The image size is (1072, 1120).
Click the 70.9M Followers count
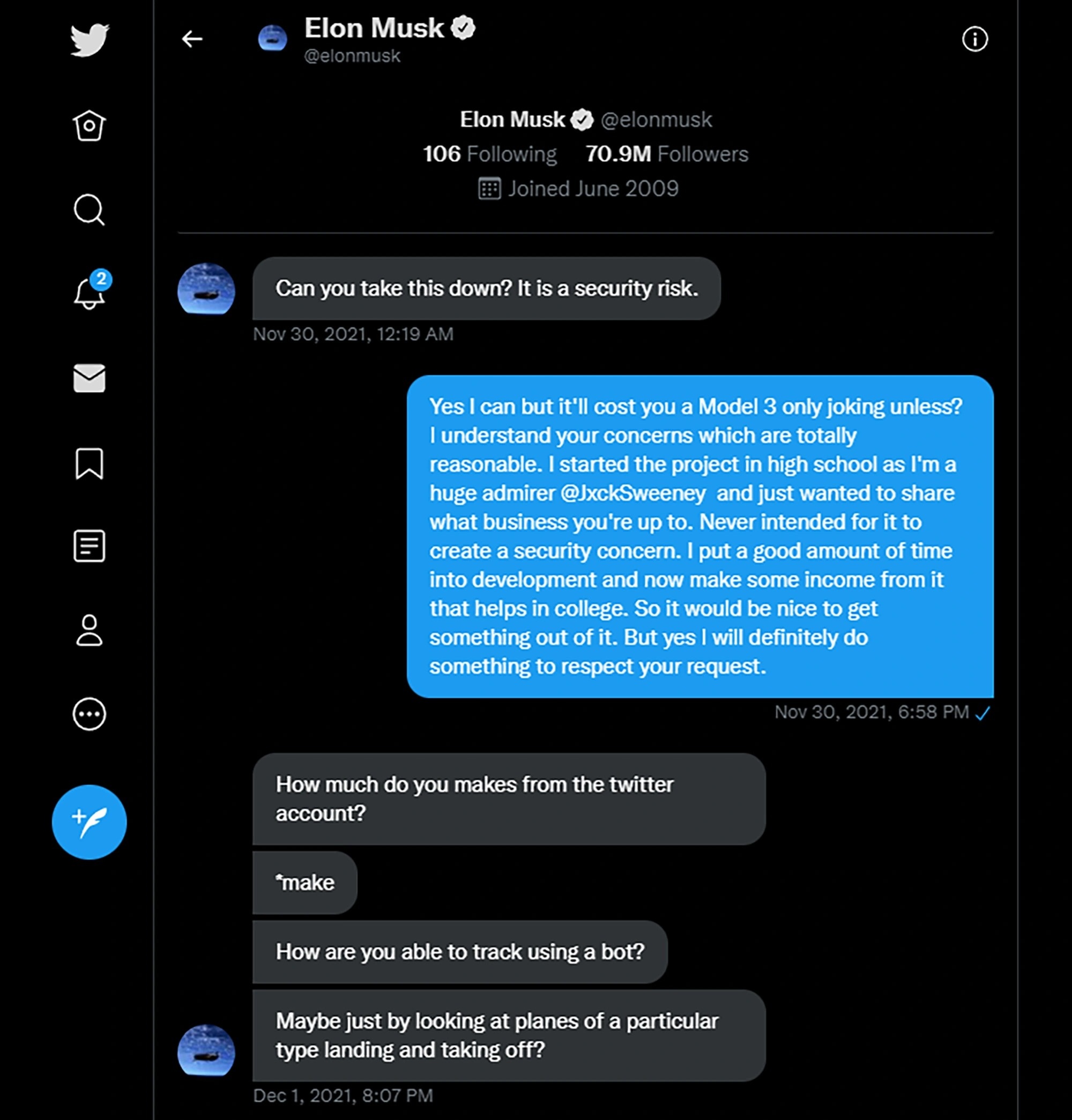[x=666, y=154]
